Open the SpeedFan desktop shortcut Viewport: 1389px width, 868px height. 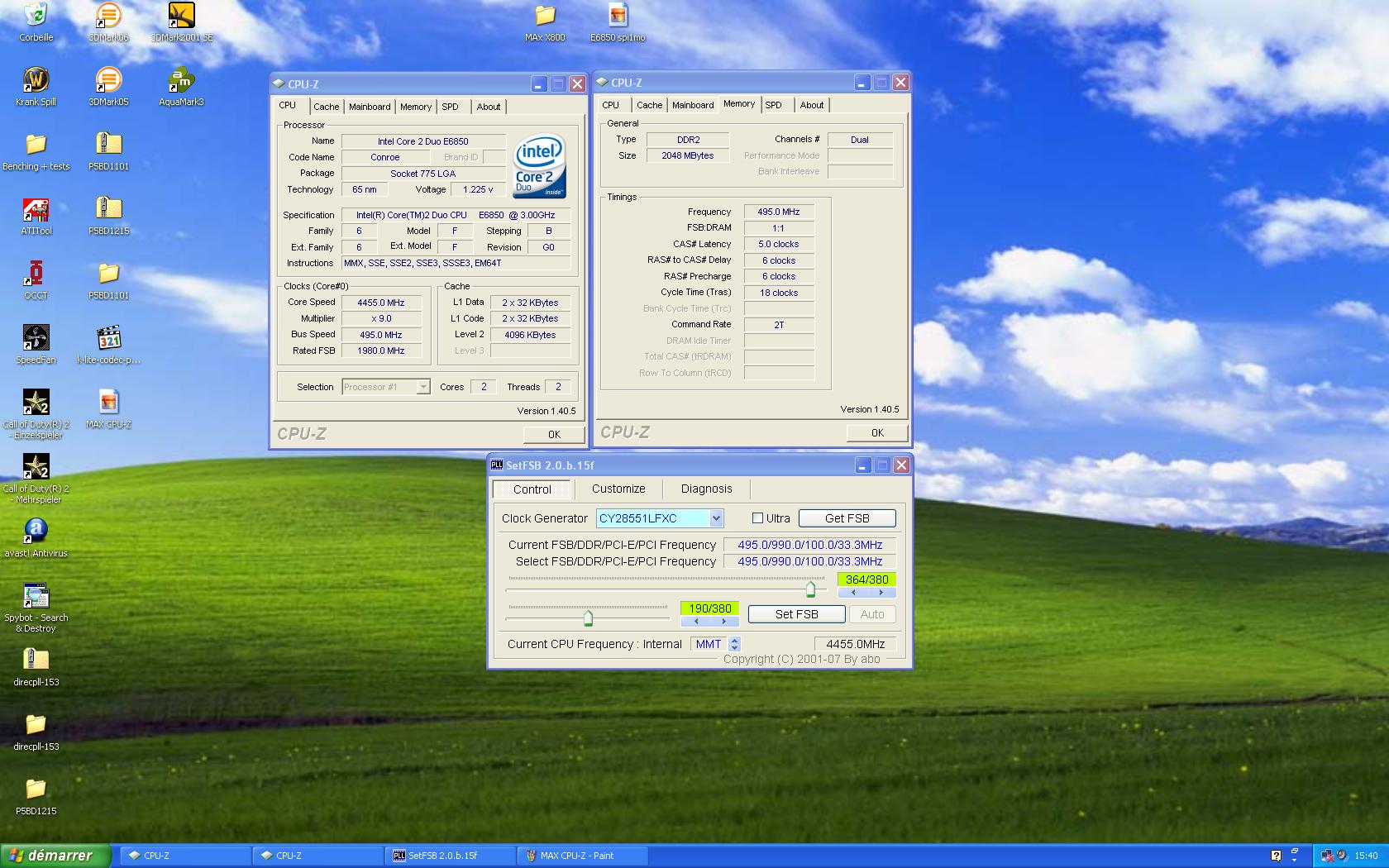36,337
